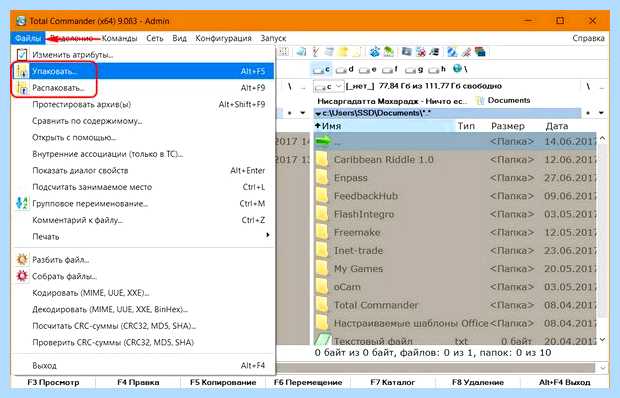Click the red scissors-like toolbar icon
620x398 pixels.
click(316, 52)
